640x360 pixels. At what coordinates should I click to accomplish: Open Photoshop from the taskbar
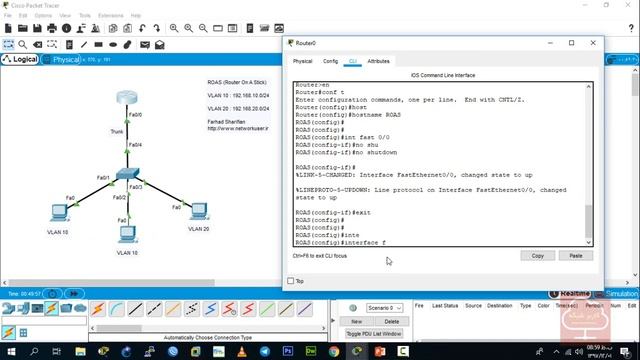pyautogui.click(x=288, y=351)
